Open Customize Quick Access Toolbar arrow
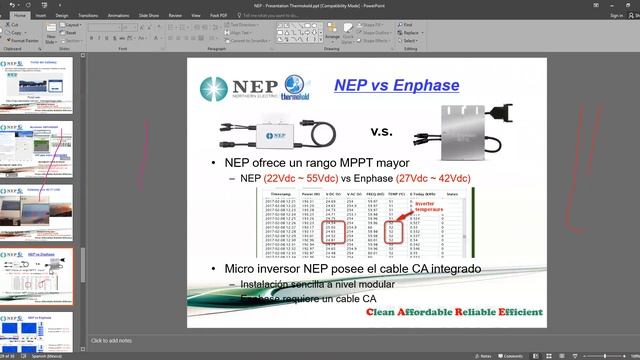The width and height of the screenshot is (640, 360). coord(60,5)
